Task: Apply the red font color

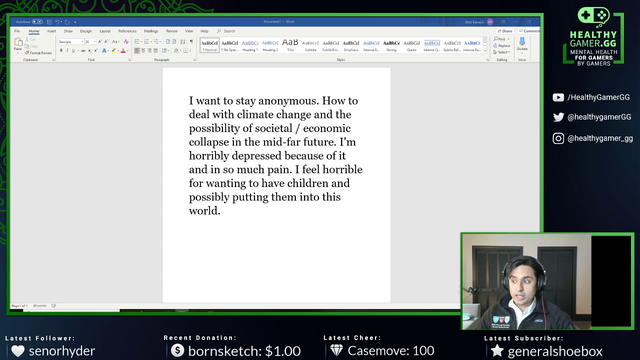Action: [123, 51]
